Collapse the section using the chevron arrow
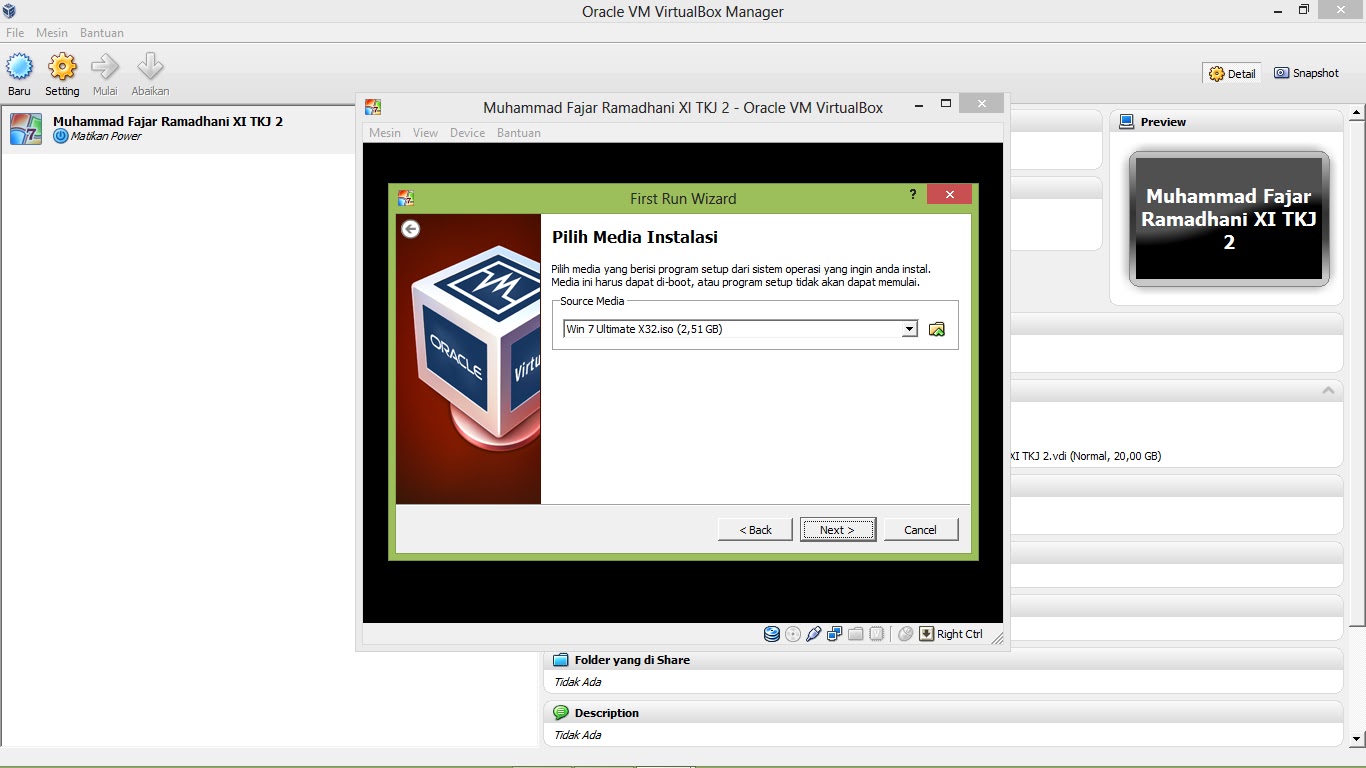Screen dimensions: 1366x768 [1328, 390]
